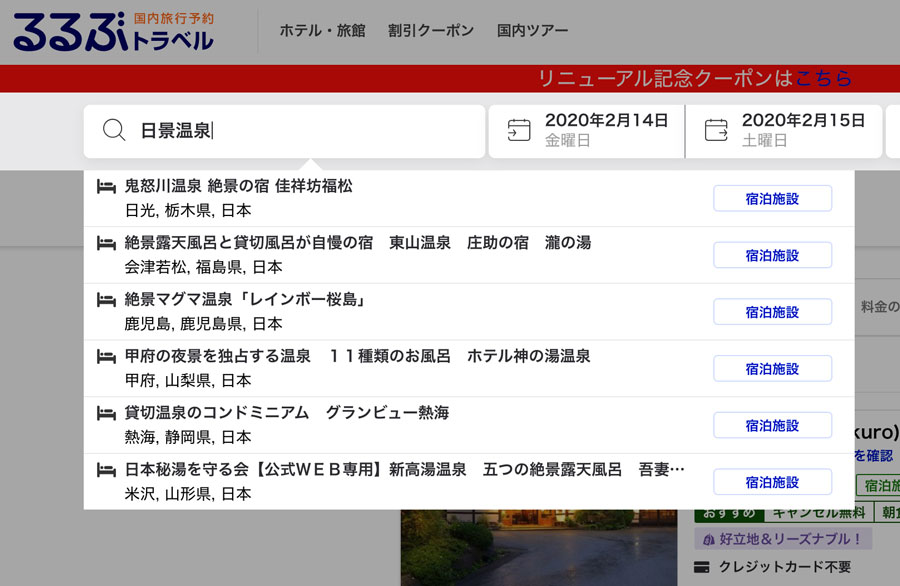Click 宿泊施設 button for グランビュー熱海
The width and height of the screenshot is (900, 586).
coord(773,425)
